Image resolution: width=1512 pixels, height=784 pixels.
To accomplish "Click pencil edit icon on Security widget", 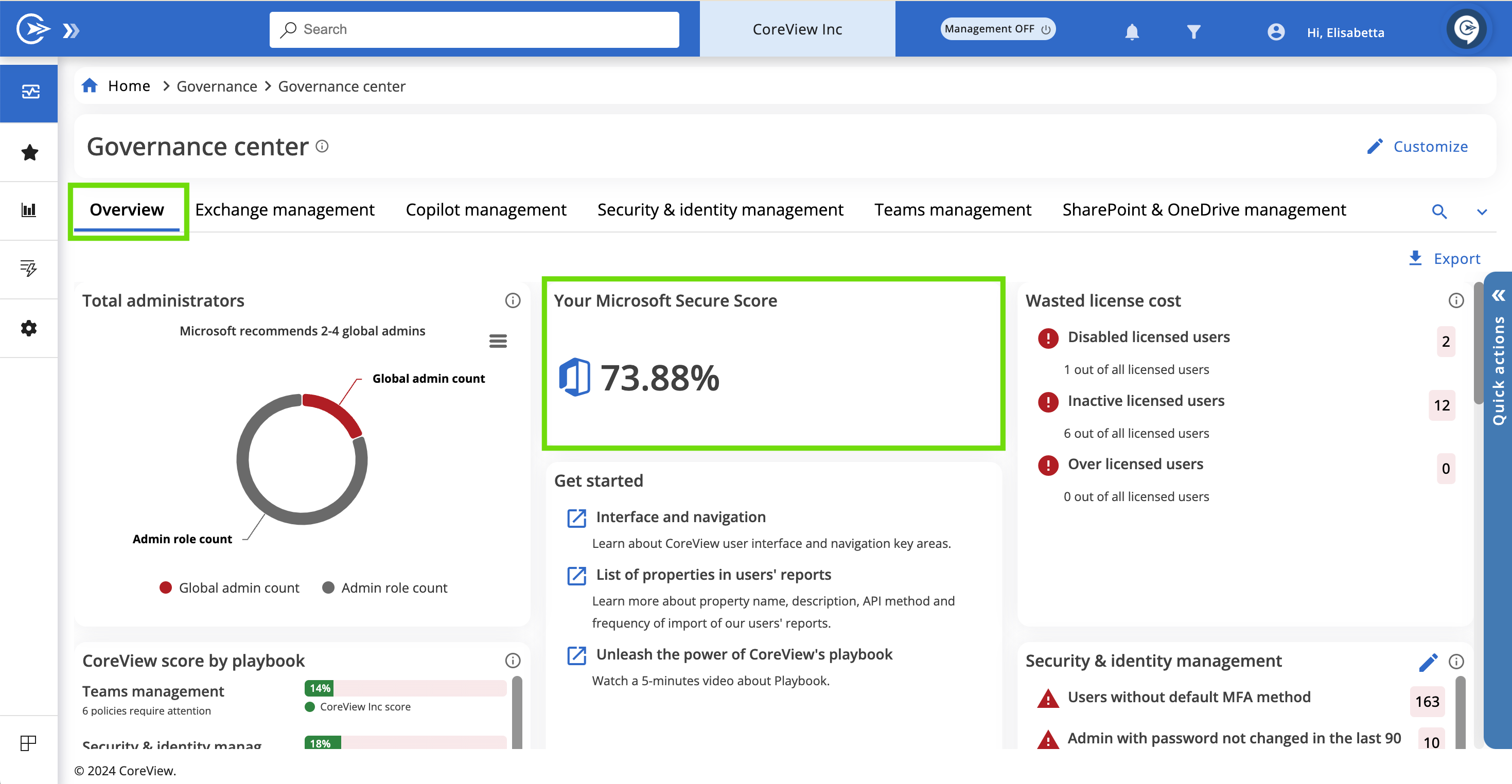I will (1428, 662).
